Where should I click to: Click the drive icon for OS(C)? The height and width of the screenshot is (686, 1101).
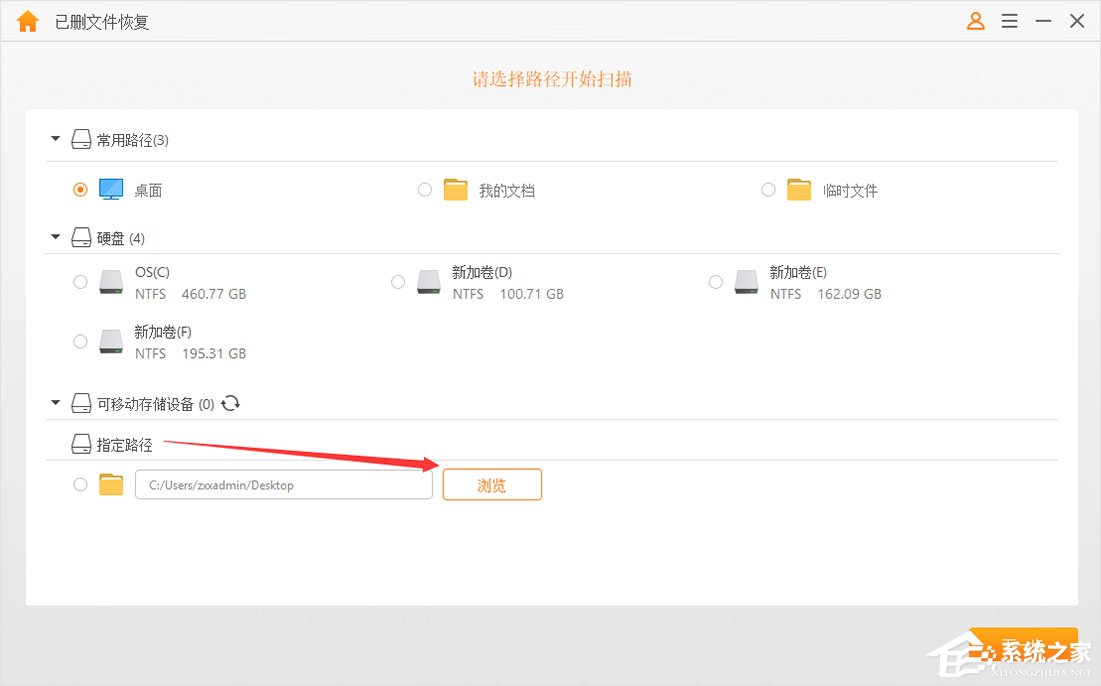coord(111,282)
